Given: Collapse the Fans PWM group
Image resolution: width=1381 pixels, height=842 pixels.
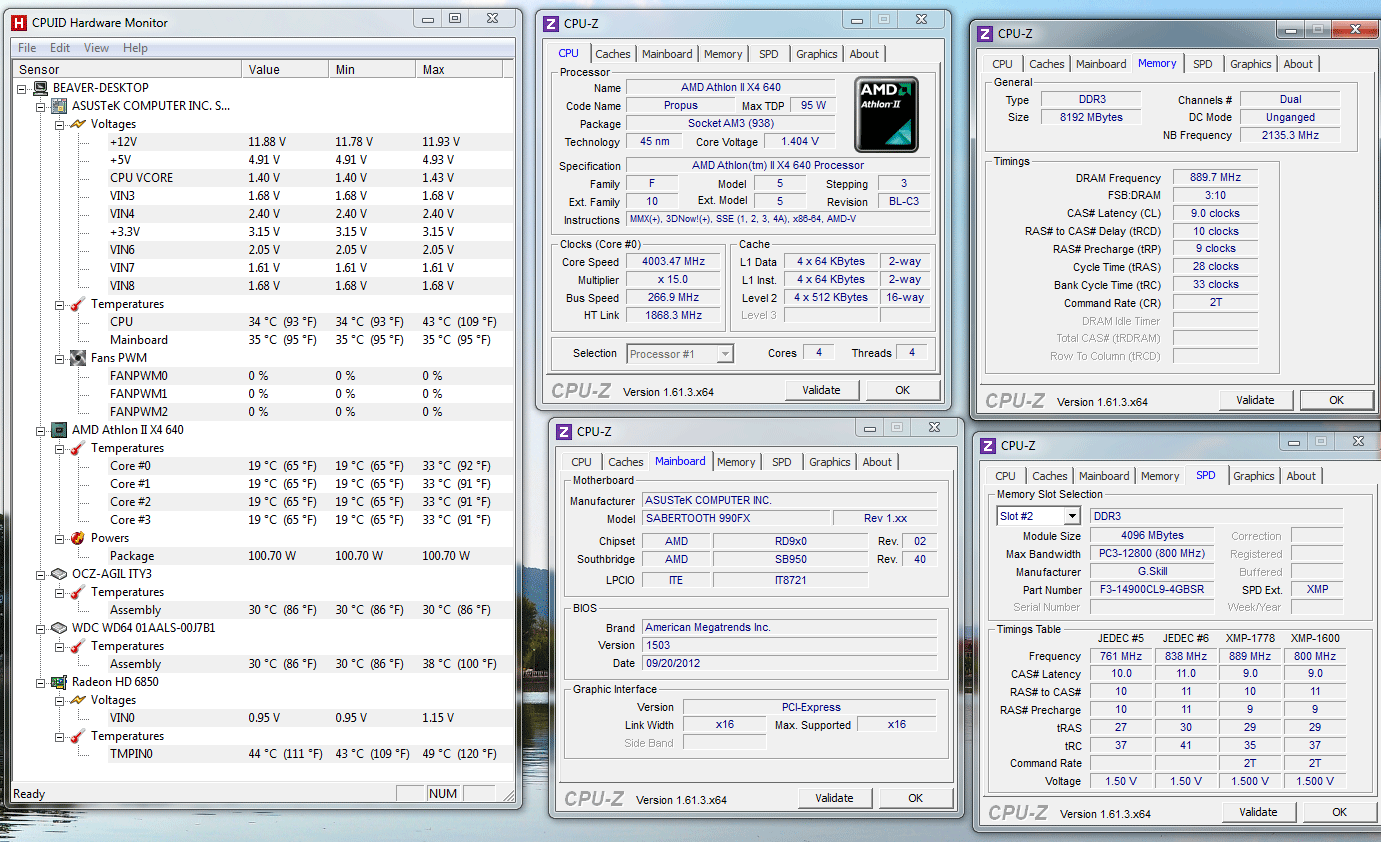Looking at the screenshot, I should (x=60, y=358).
